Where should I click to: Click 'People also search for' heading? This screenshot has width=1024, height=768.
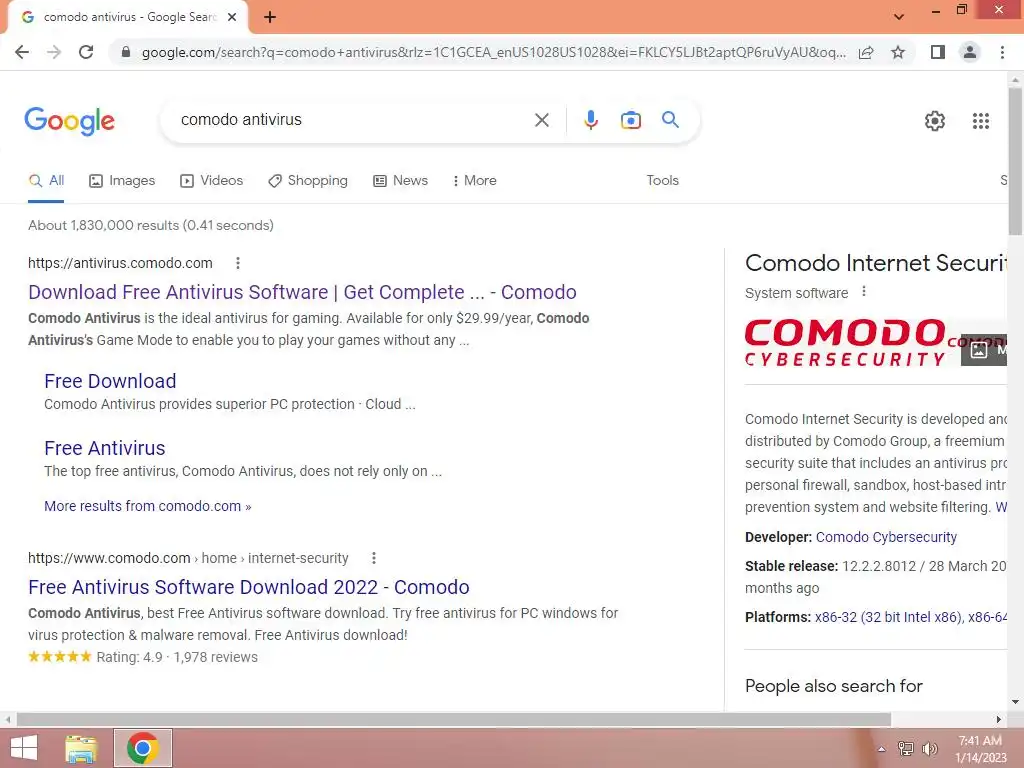pyautogui.click(x=833, y=686)
